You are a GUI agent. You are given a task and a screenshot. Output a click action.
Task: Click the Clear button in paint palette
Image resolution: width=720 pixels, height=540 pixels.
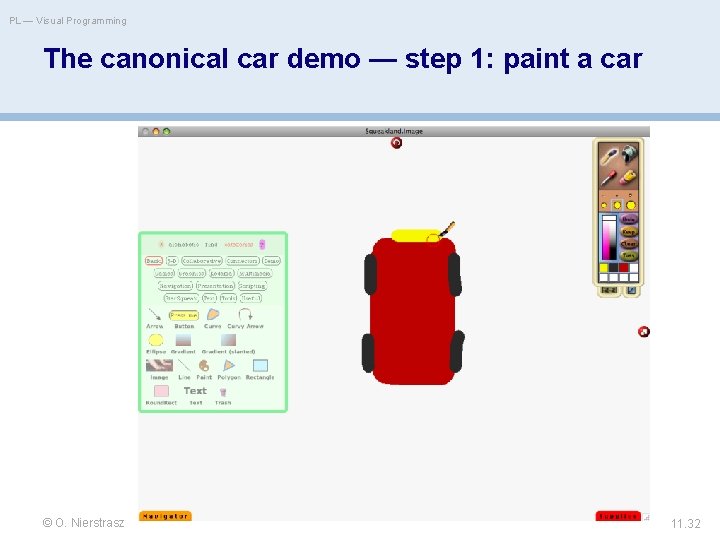[629, 243]
